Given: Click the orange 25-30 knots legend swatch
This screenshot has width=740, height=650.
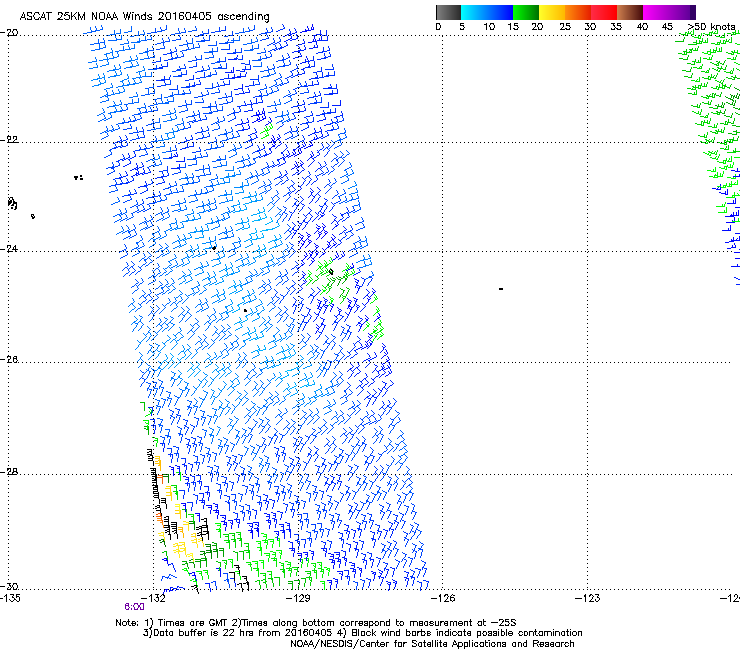Looking at the screenshot, I should [578, 12].
